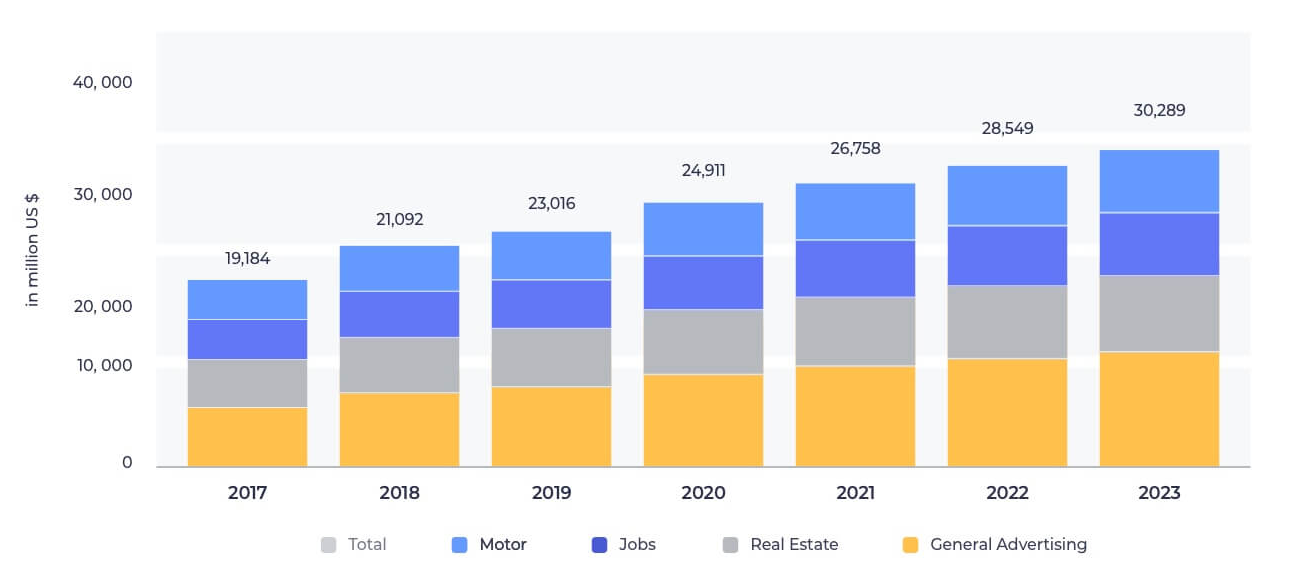Image resolution: width=1302 pixels, height=576 pixels.
Task: Select the 2021 Real Estate bar segment
Action: (x=855, y=331)
